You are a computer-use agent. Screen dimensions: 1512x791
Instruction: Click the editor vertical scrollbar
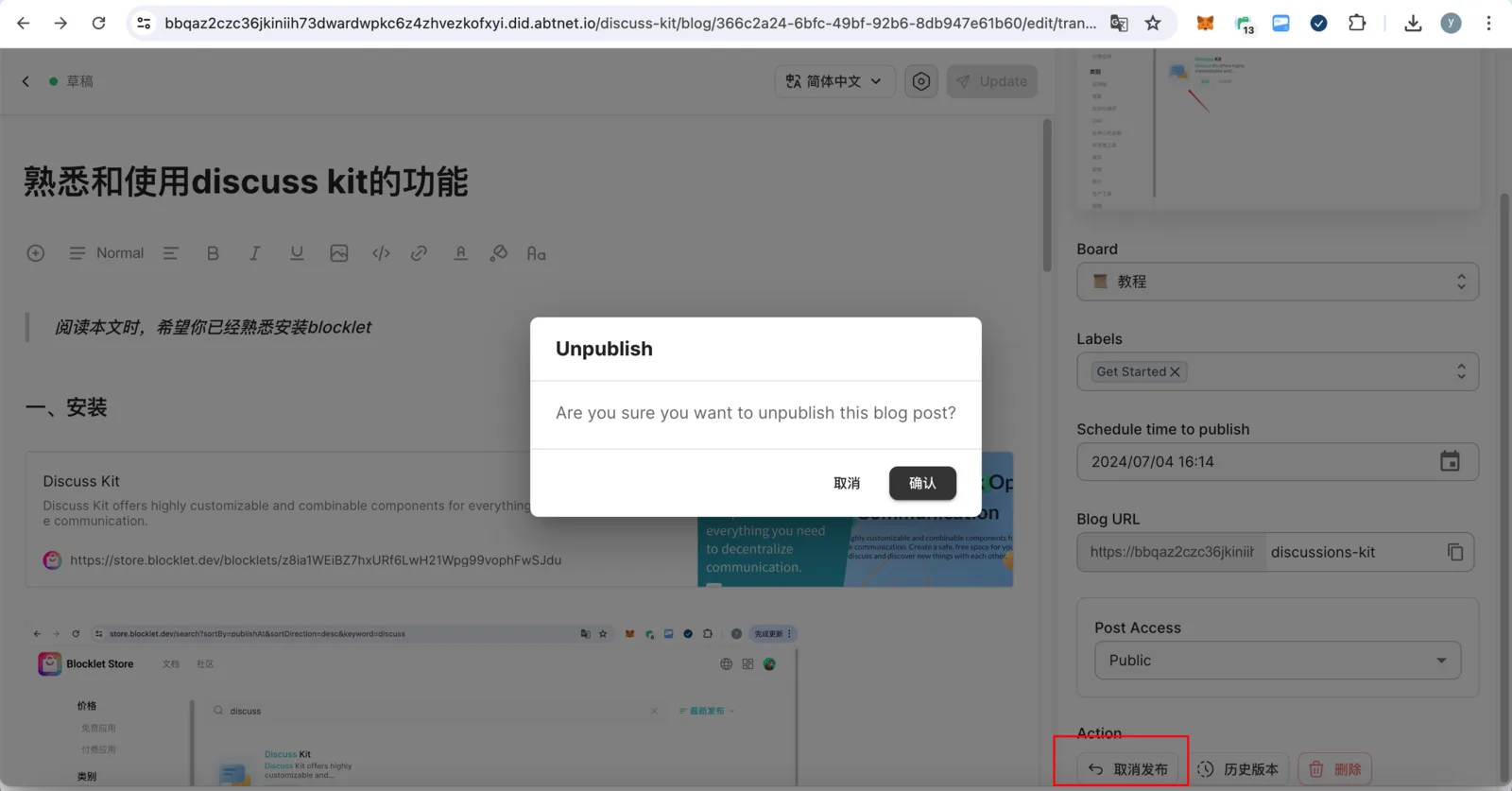click(1047, 196)
